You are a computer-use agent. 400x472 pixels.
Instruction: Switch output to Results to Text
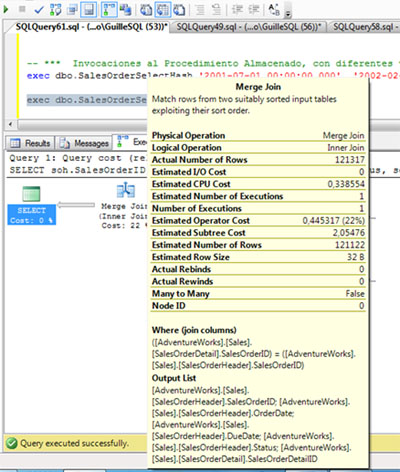point(146,10)
